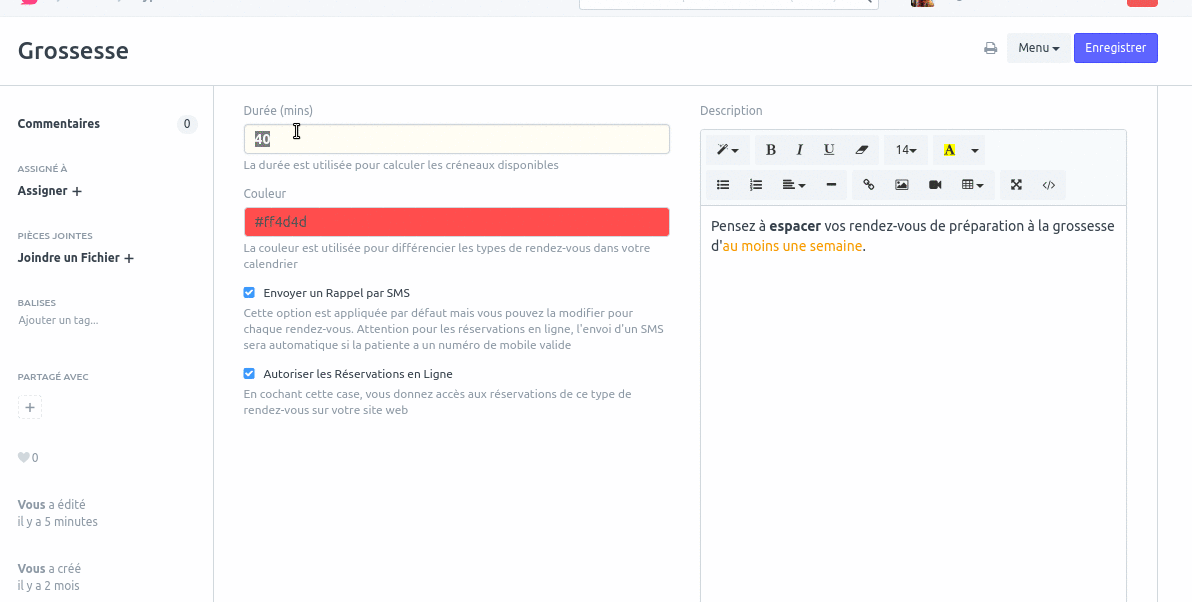Toggle bold formatting in description editor

[770, 150]
